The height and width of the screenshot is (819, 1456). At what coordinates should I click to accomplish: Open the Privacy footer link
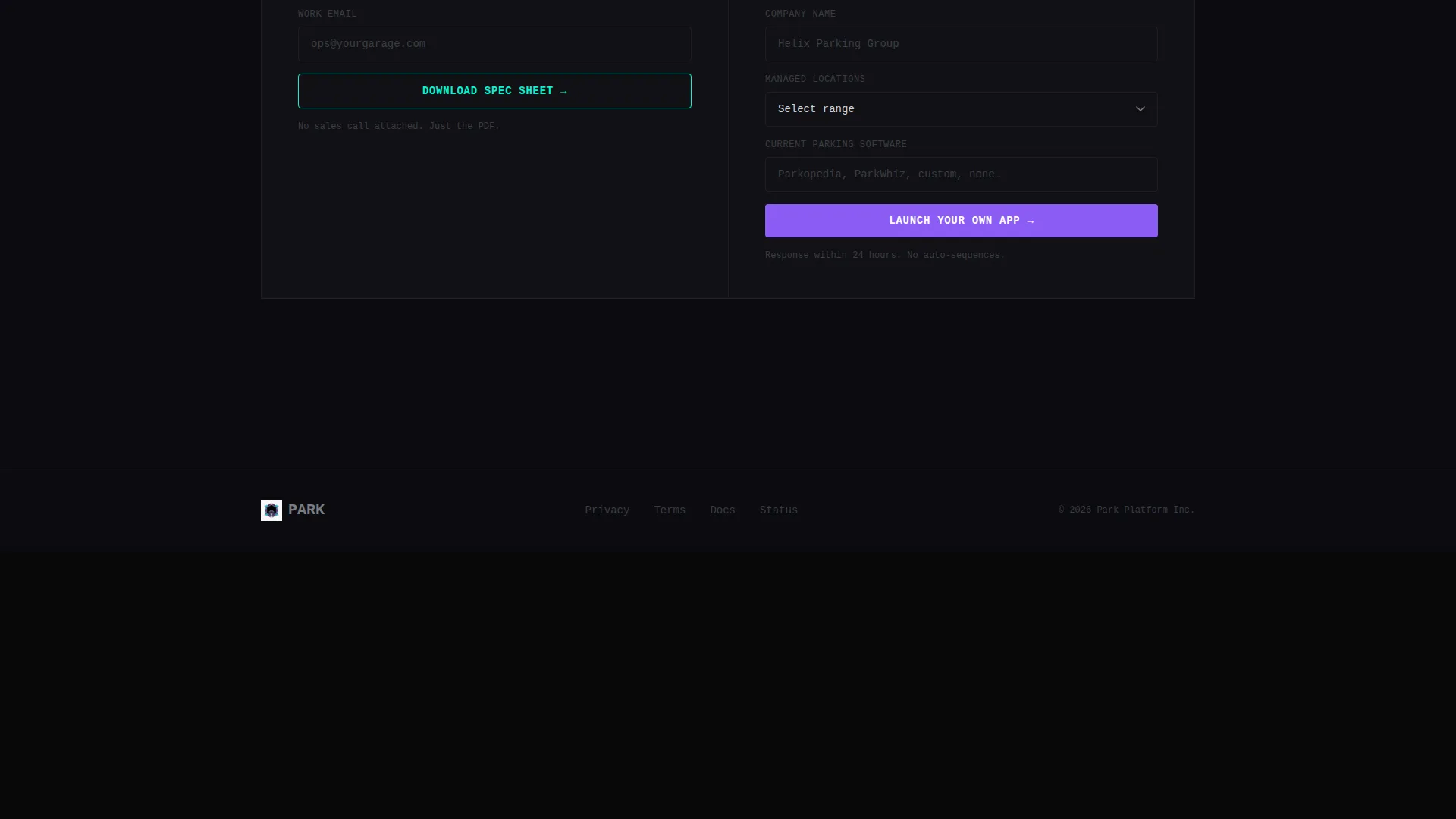click(607, 510)
